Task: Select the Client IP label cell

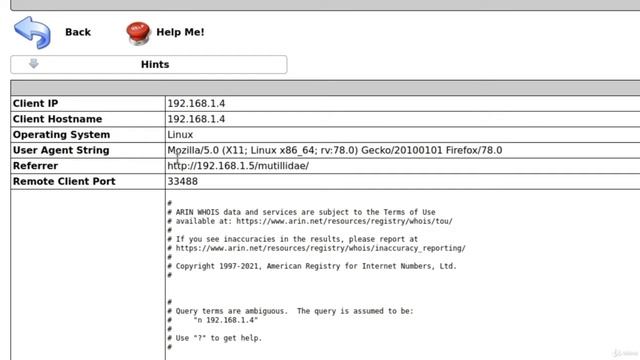Action: 88,104
